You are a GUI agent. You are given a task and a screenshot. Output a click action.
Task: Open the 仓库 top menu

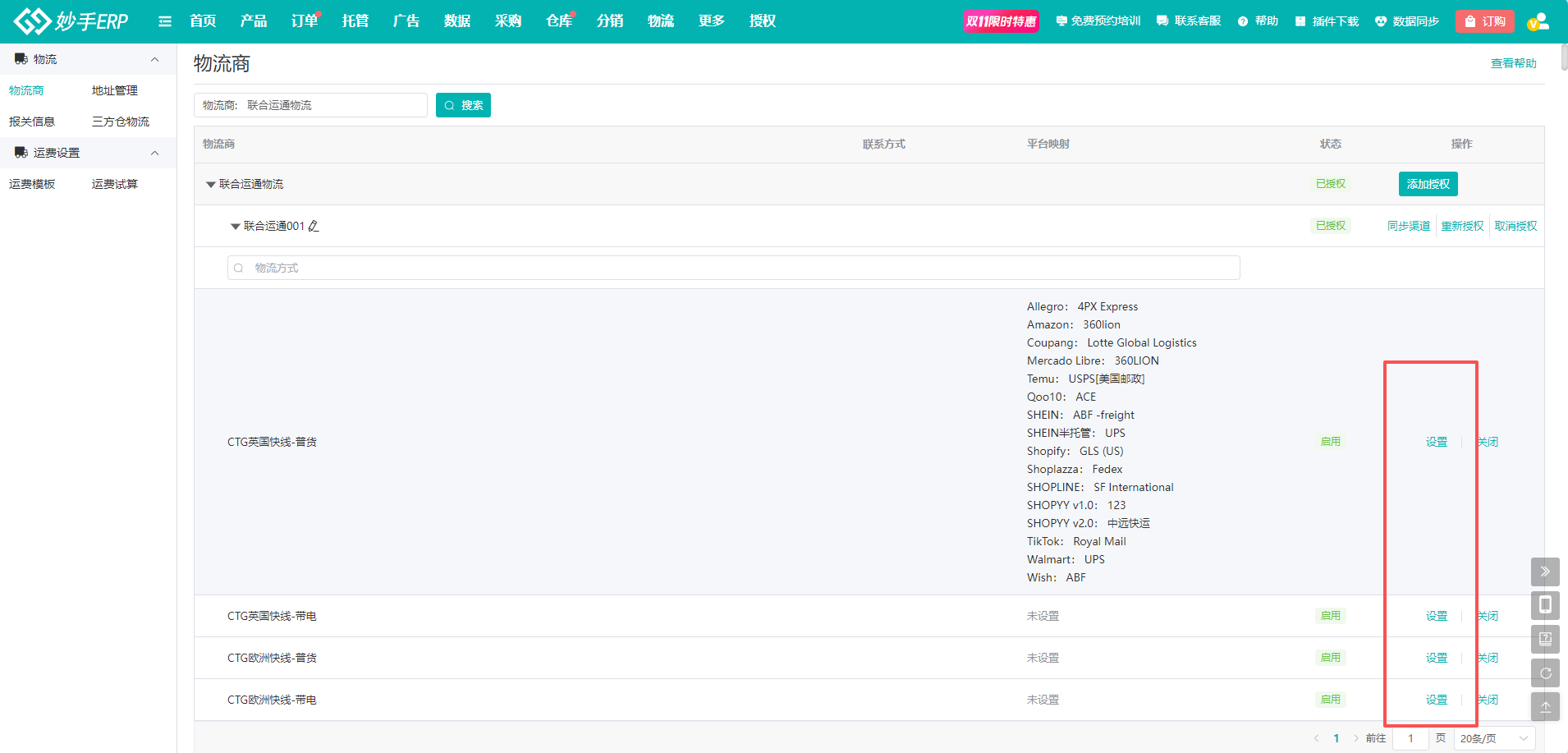tap(559, 21)
